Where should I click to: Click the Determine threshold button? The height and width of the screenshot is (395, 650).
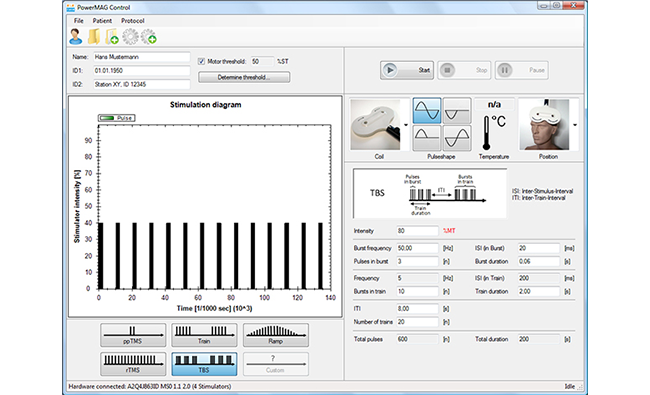pos(244,78)
